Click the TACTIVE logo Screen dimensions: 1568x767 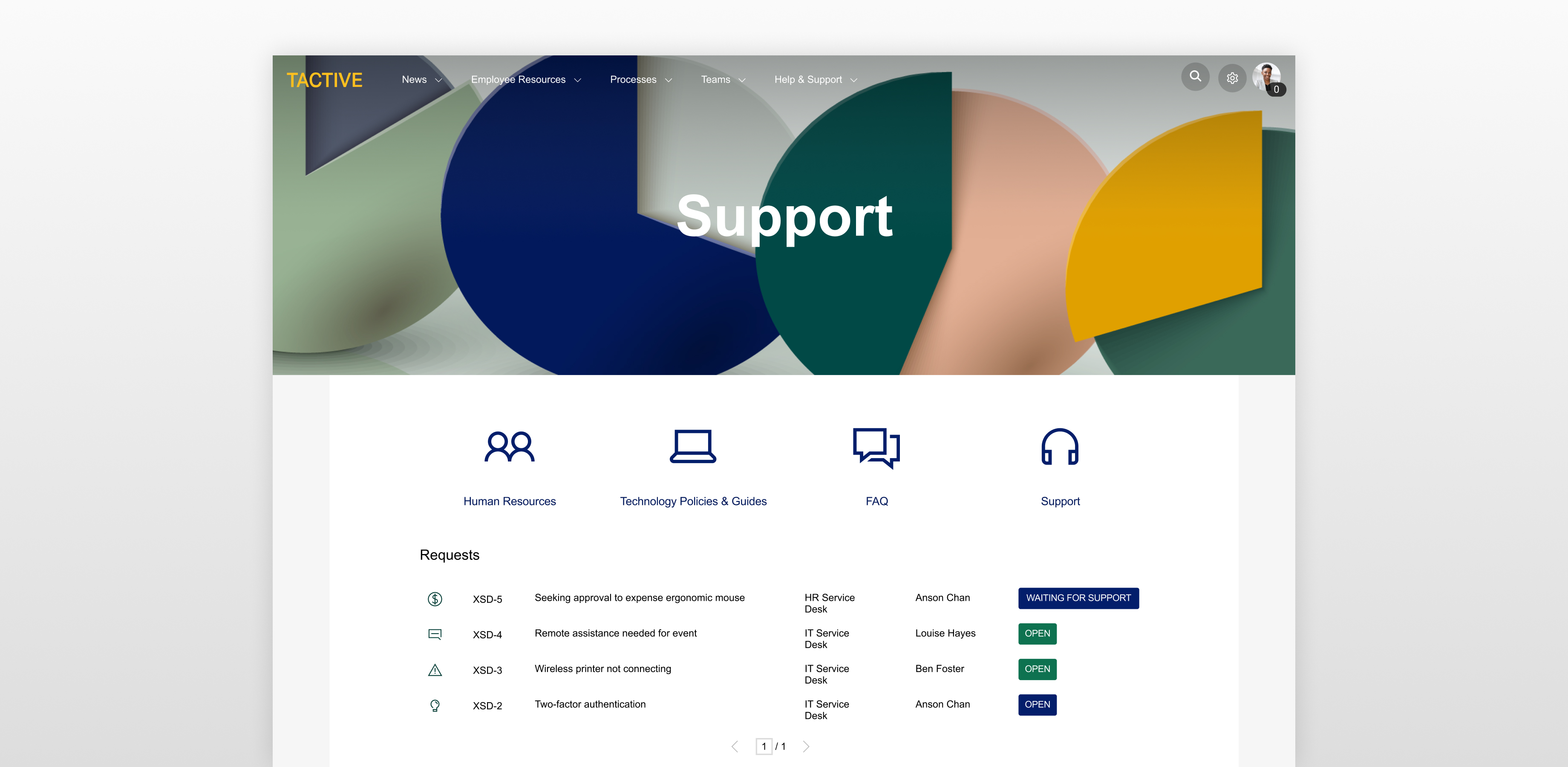pos(324,80)
